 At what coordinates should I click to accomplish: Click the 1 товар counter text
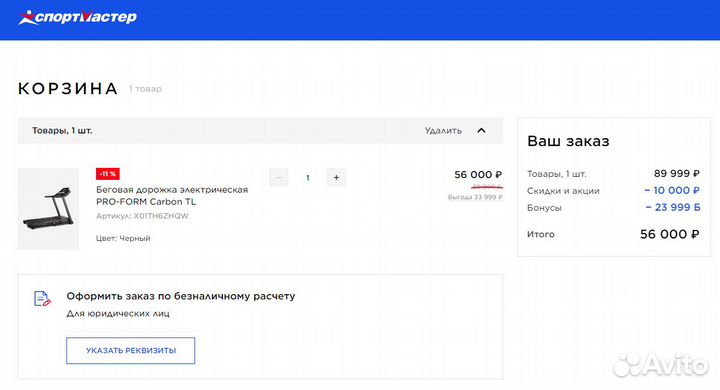coord(145,89)
